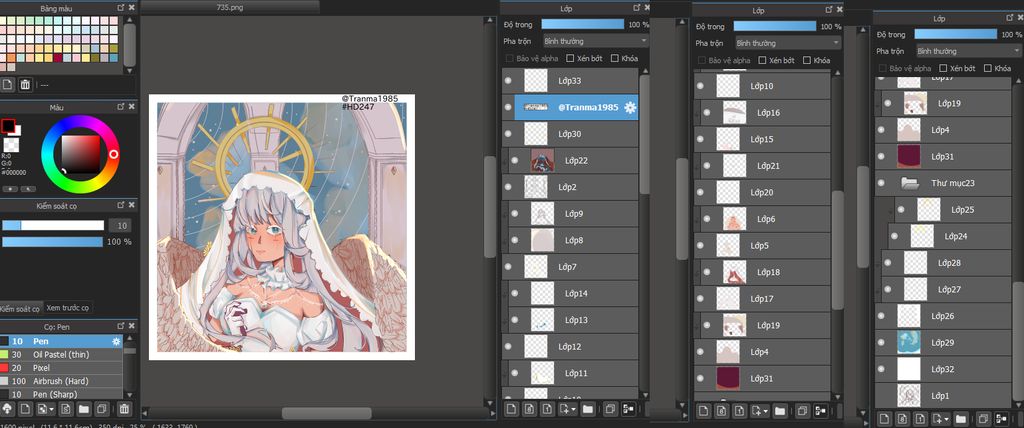Merge layer down in panel containing Lớp33

629,409
